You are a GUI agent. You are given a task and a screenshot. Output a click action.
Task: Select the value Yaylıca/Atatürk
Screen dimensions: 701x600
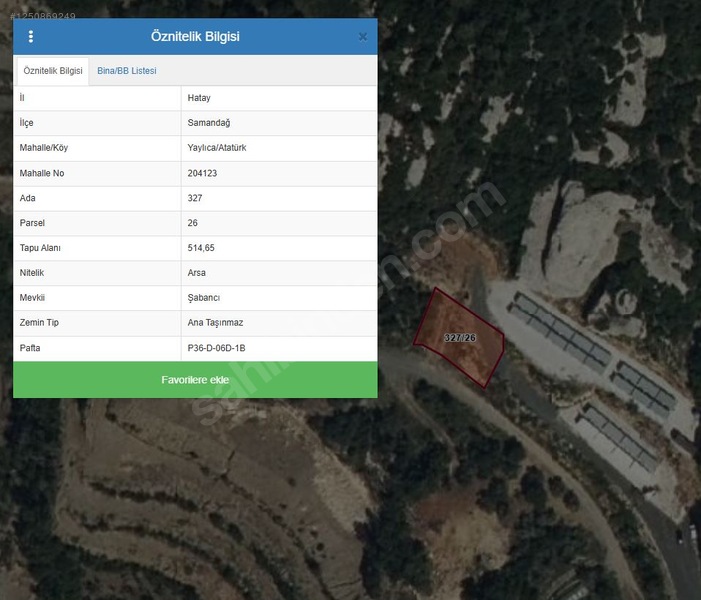click(x=217, y=148)
